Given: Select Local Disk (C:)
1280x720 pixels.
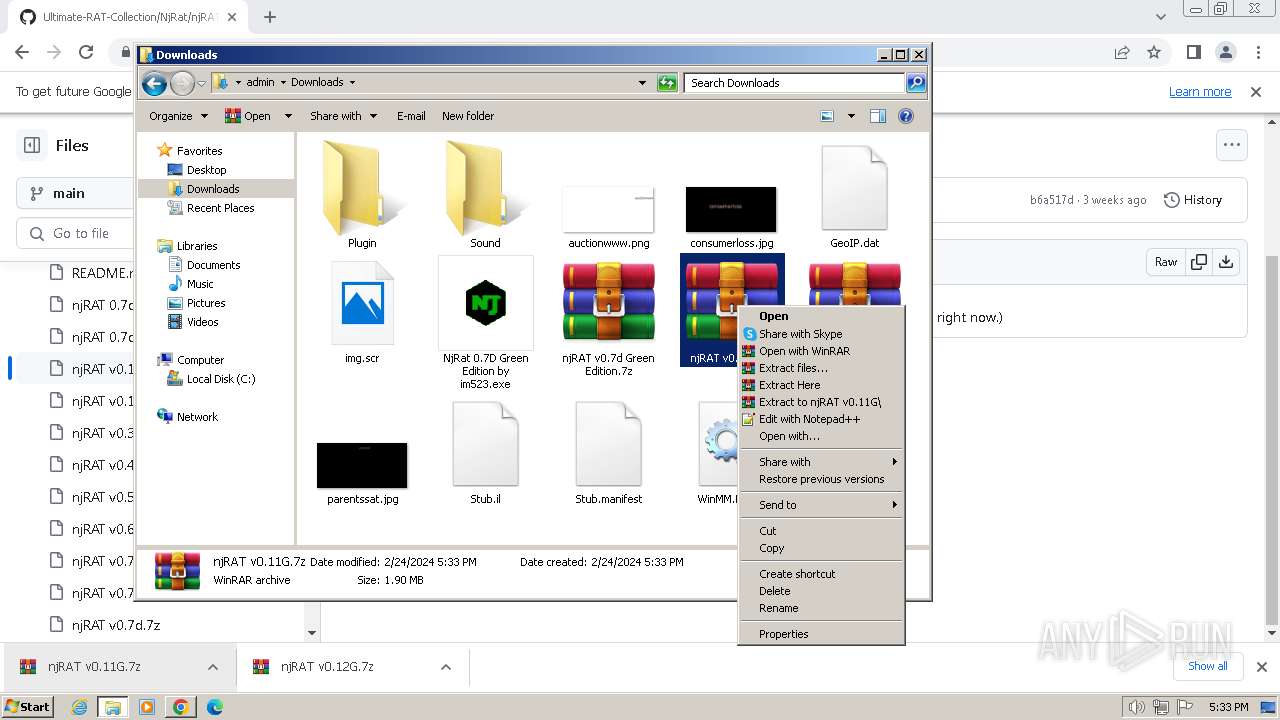Looking at the screenshot, I should [x=211, y=379].
